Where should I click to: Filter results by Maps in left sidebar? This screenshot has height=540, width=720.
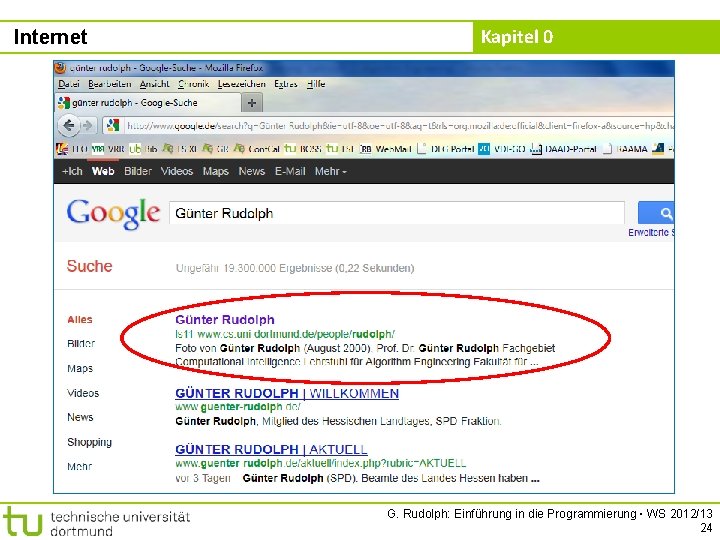pos(80,369)
